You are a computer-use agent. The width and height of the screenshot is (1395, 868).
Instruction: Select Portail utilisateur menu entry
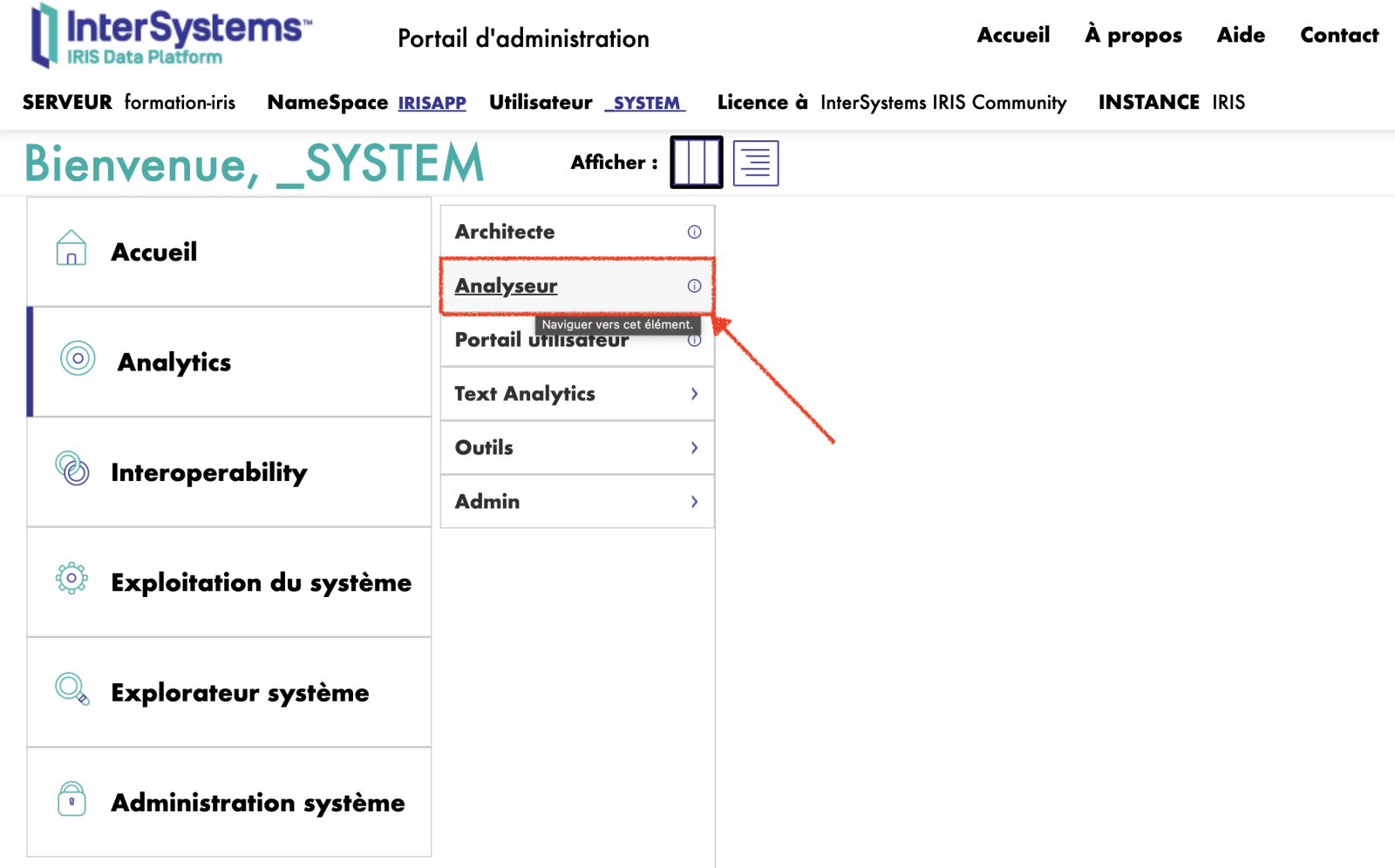(x=488, y=340)
